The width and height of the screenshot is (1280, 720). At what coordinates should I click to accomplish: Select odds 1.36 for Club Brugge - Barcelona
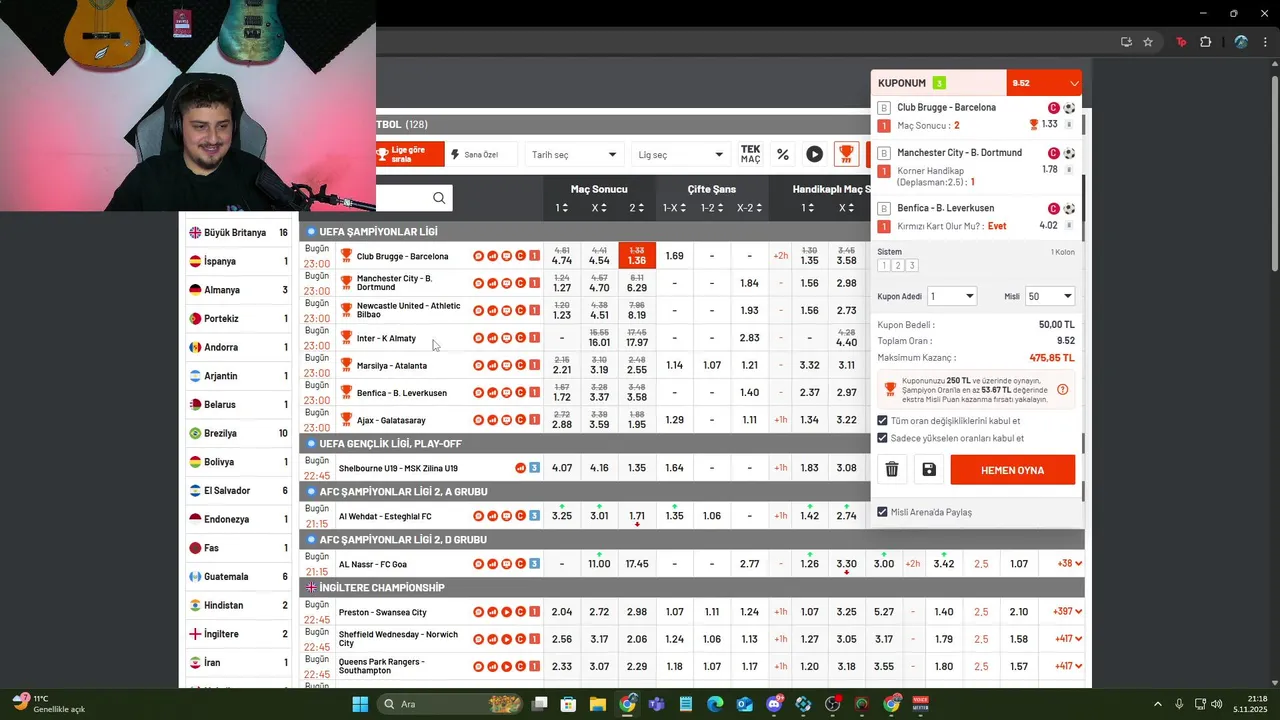pos(636,256)
